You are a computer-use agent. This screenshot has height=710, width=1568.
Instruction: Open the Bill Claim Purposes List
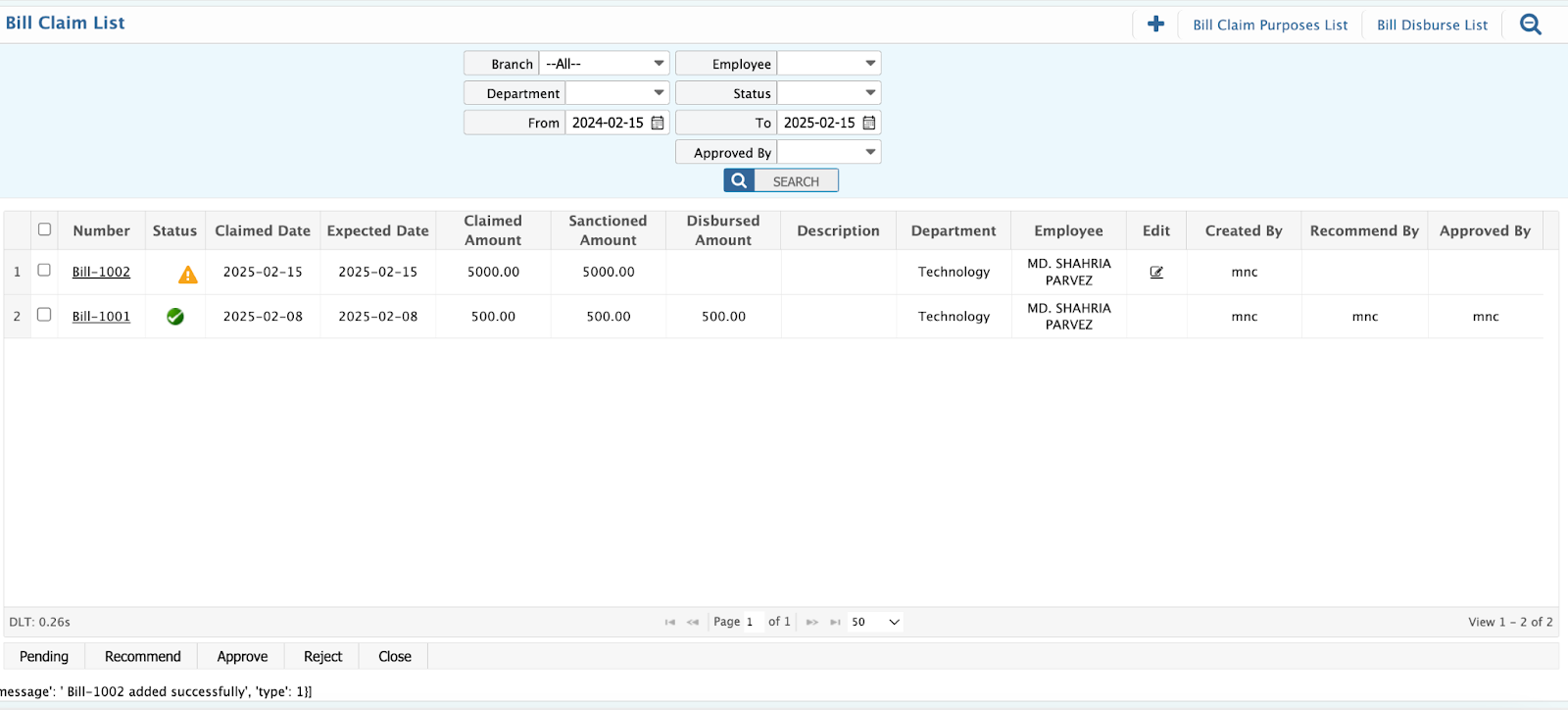tap(1270, 25)
